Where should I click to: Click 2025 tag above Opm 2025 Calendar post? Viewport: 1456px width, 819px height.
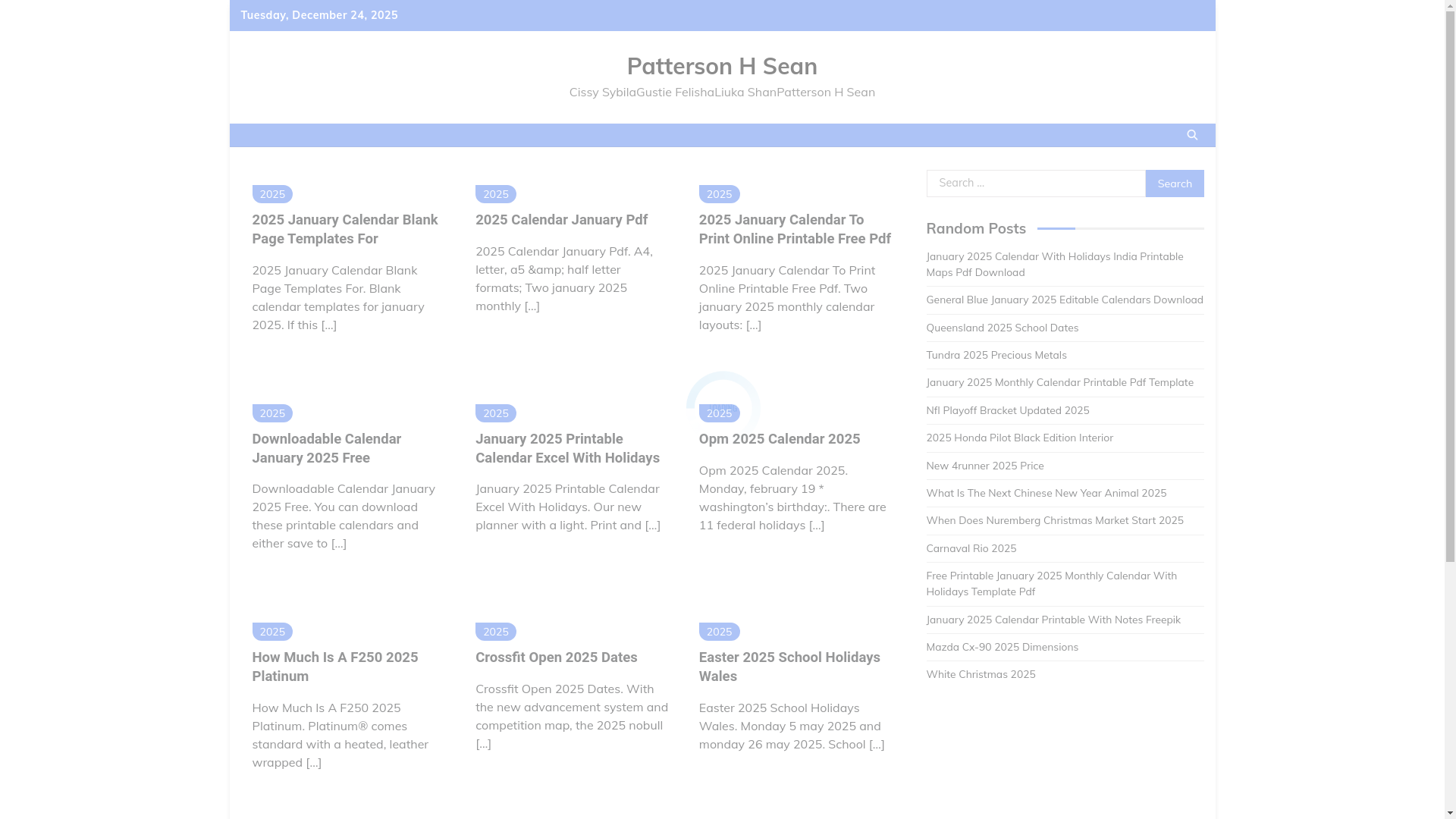tap(719, 413)
